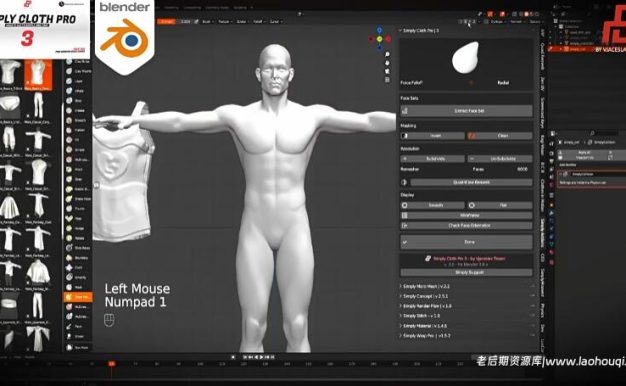Select the Clay Thumb sculpt brush

[x=78, y=71]
